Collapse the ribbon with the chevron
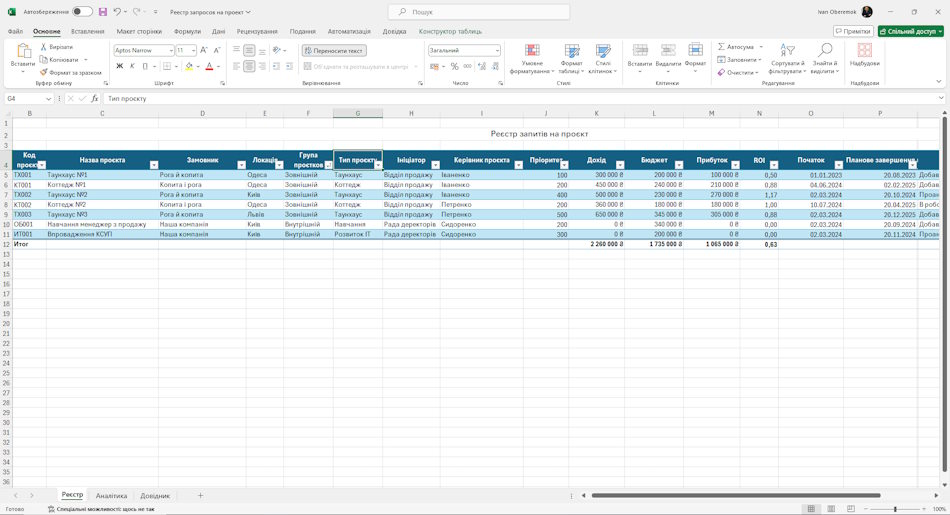 (x=939, y=82)
